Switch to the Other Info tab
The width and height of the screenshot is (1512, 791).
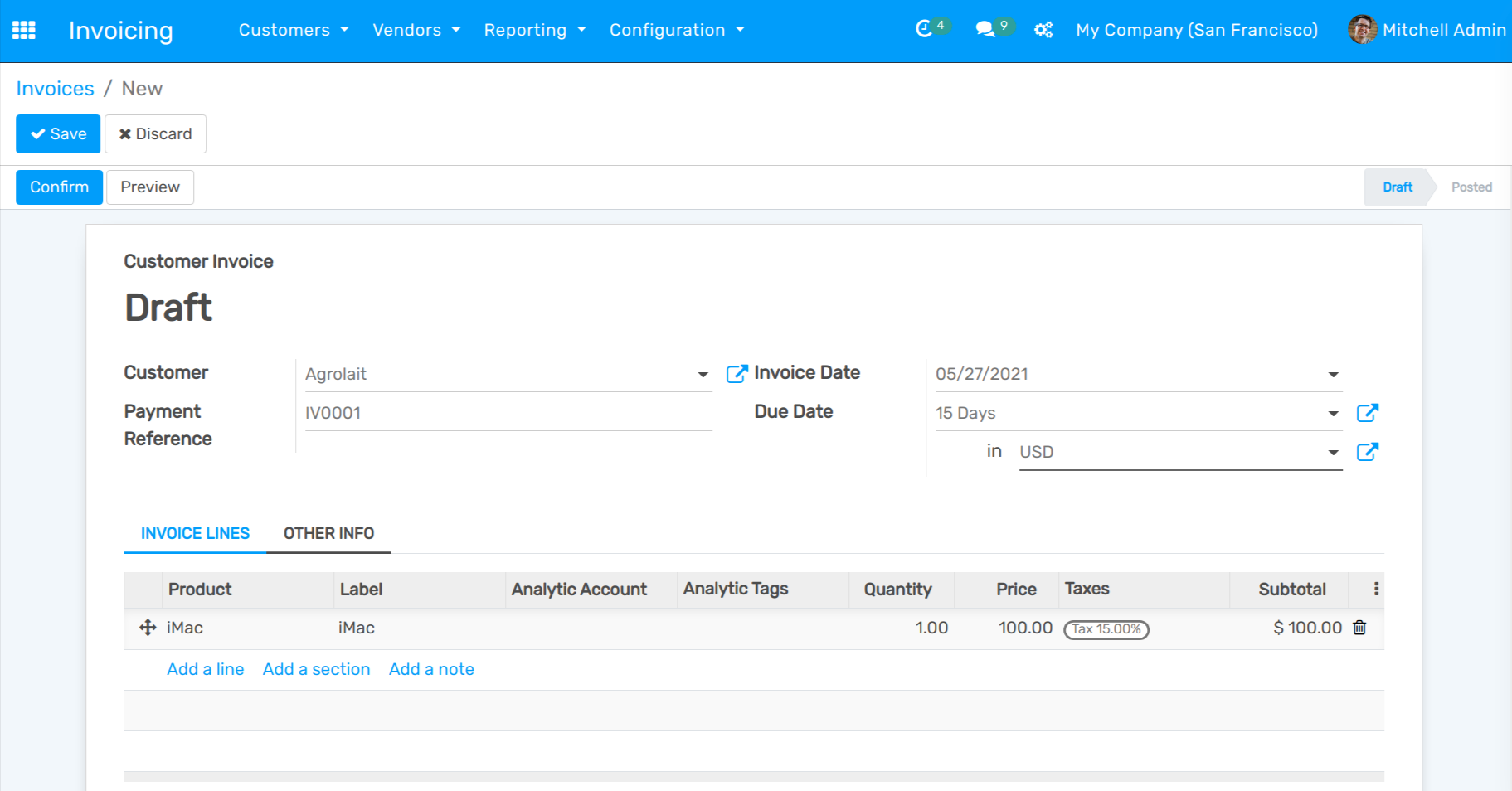pyautogui.click(x=328, y=533)
